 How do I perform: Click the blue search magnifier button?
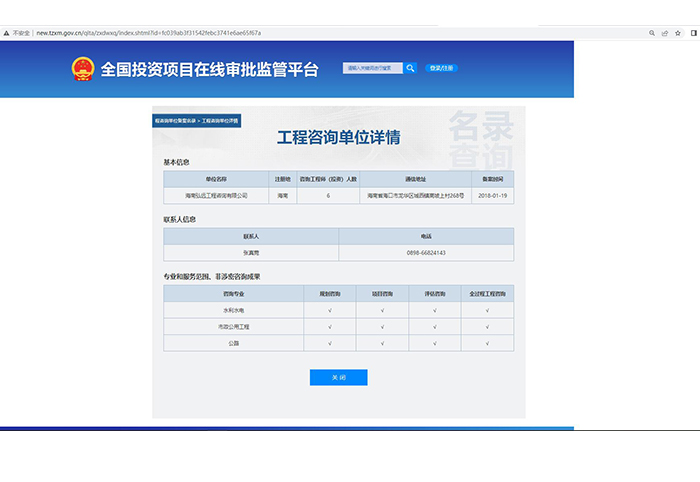click(x=410, y=68)
